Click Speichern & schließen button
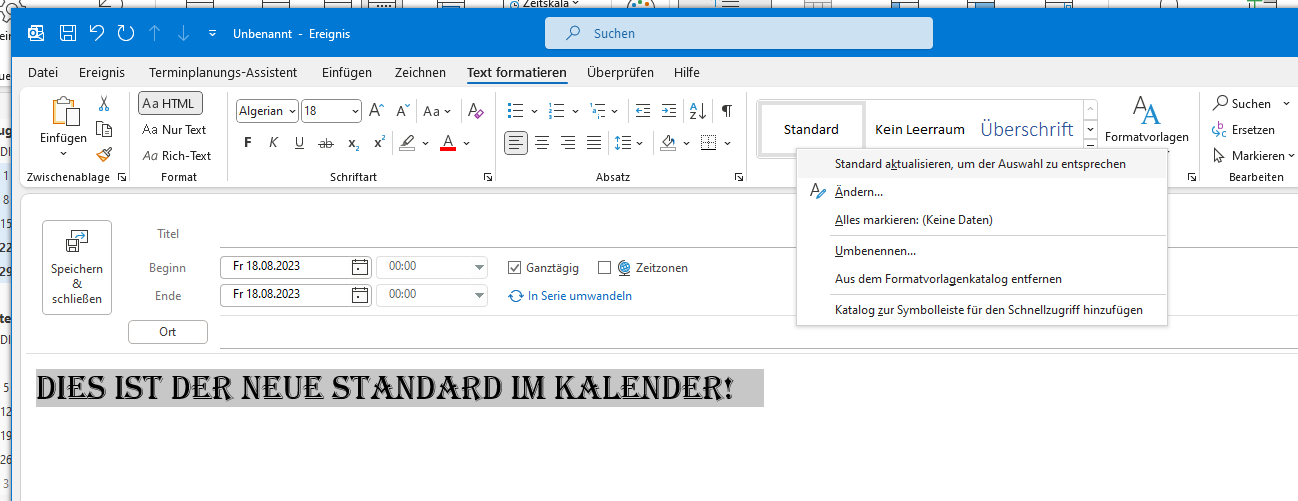The height and width of the screenshot is (501, 1298). (77, 268)
